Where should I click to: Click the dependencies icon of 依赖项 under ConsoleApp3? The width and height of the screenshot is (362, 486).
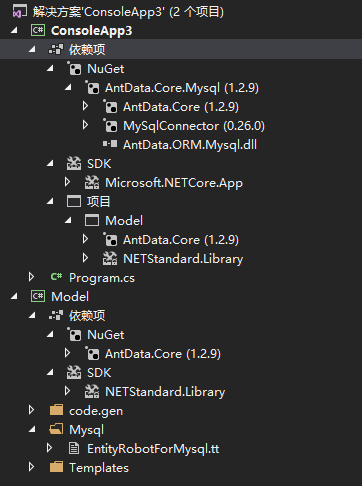tap(56, 50)
